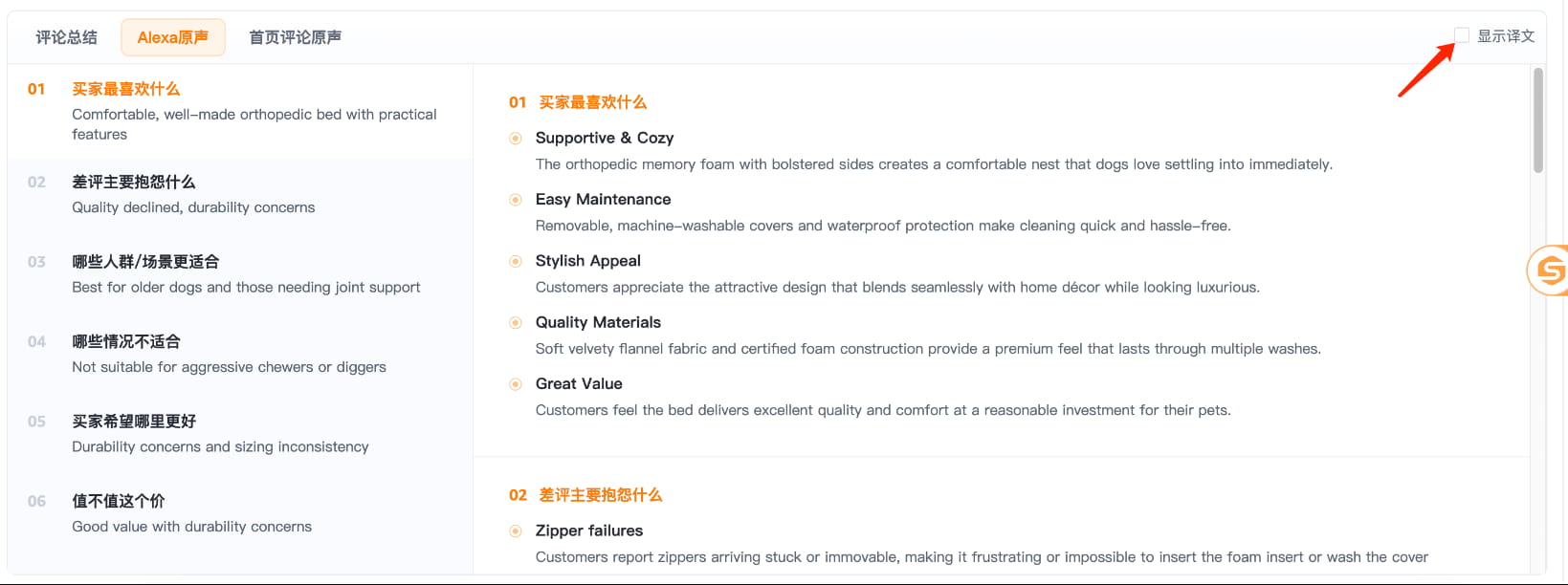This screenshot has width=1568, height=585.
Task: Enable the 显示译文 checkbox
Action: [x=1462, y=35]
